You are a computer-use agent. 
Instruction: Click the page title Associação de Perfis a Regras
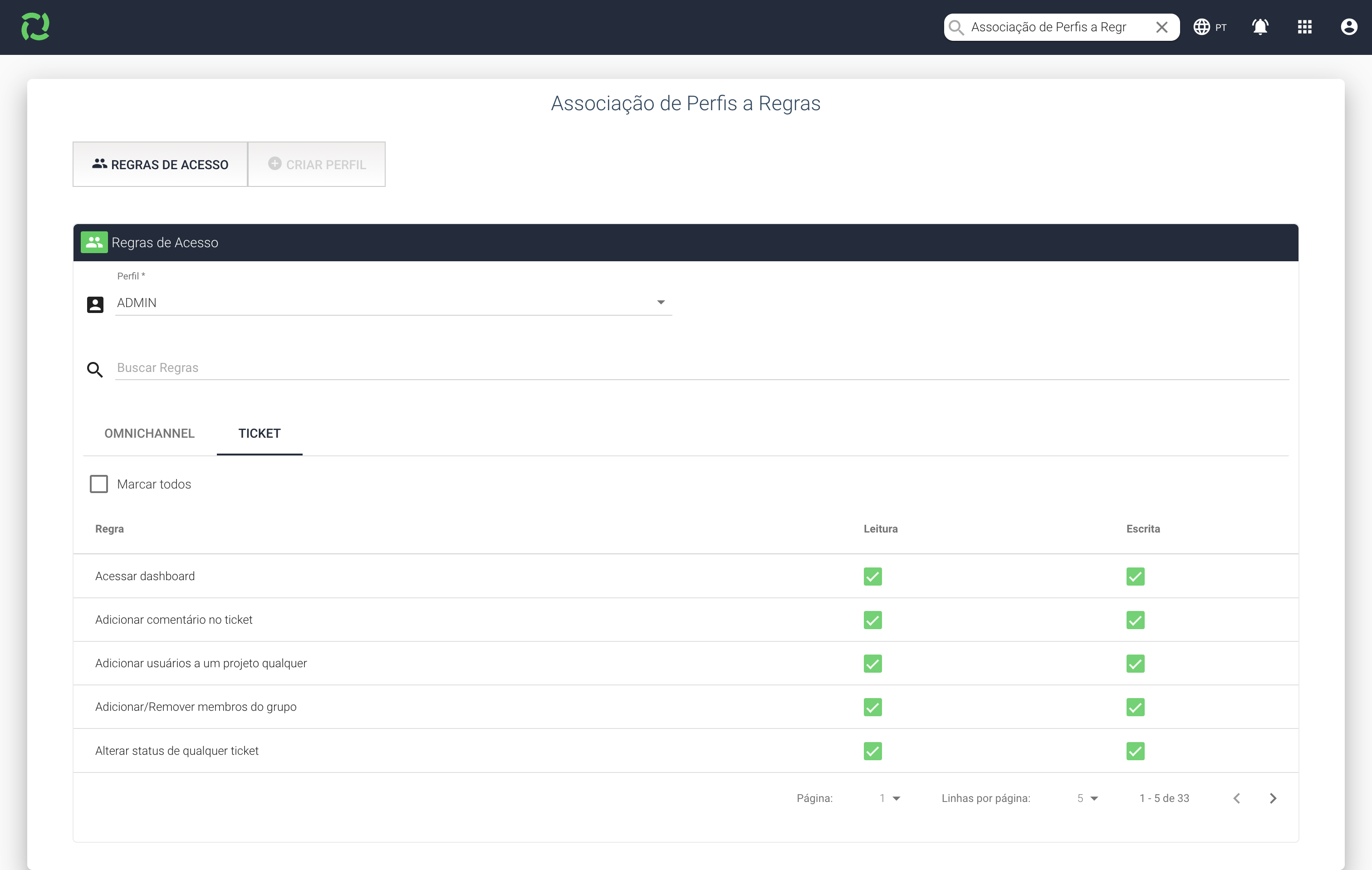click(x=686, y=103)
